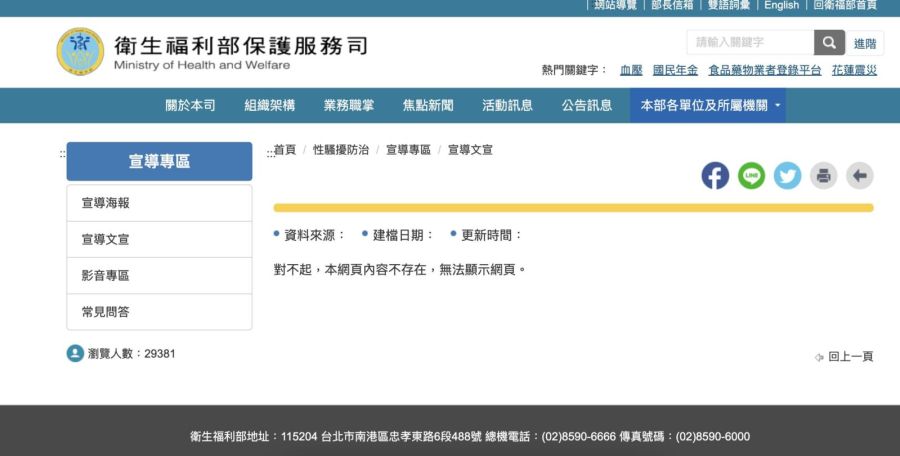Open 回衛福部首頁 top link
The image size is (900, 456).
point(845,5)
